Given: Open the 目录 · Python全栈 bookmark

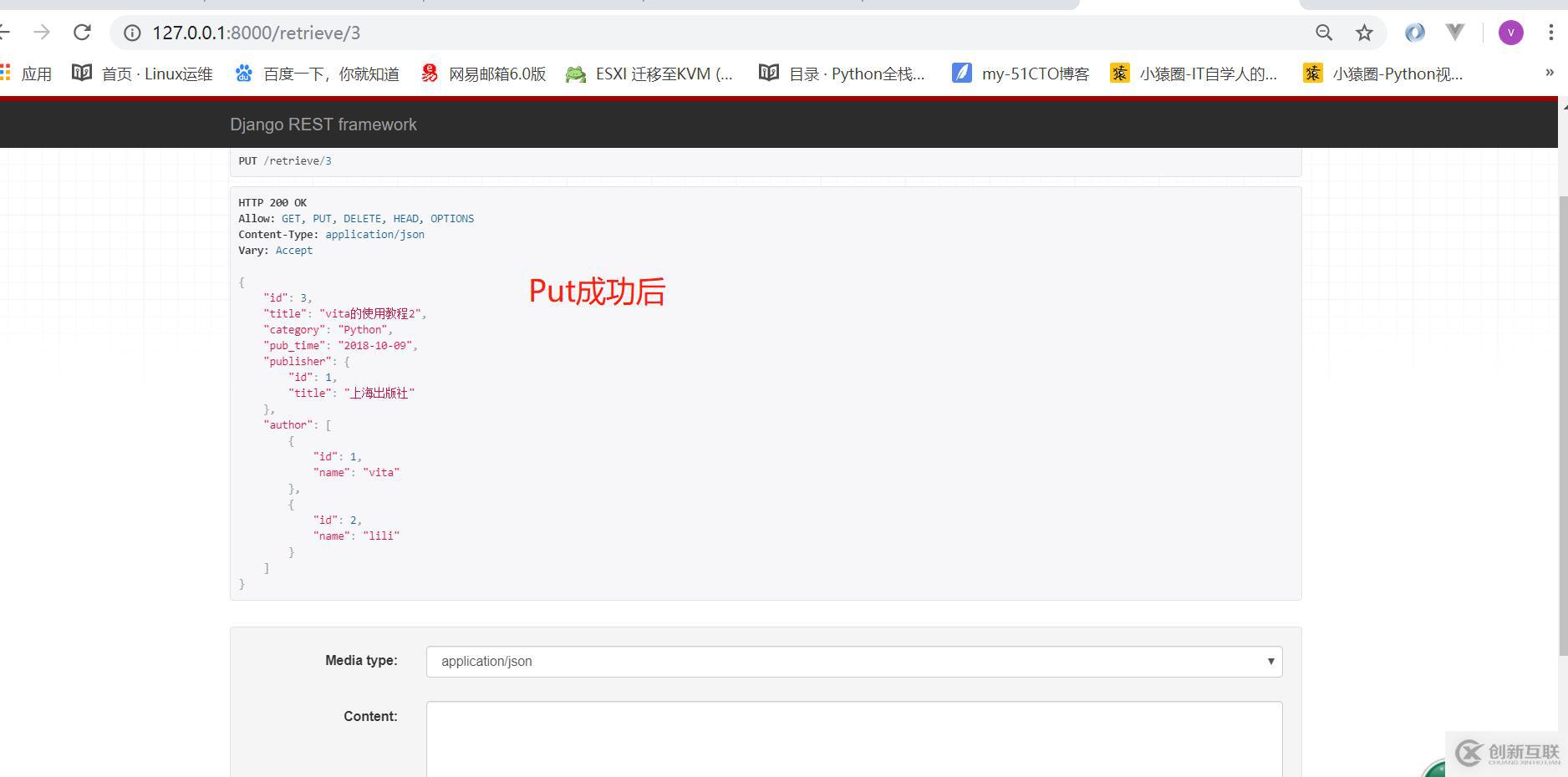Looking at the screenshot, I should [x=843, y=74].
